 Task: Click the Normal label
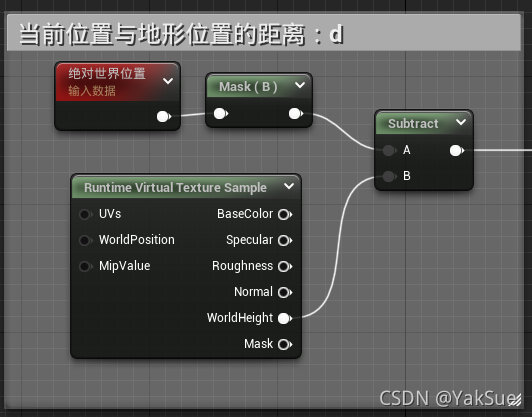tap(253, 292)
